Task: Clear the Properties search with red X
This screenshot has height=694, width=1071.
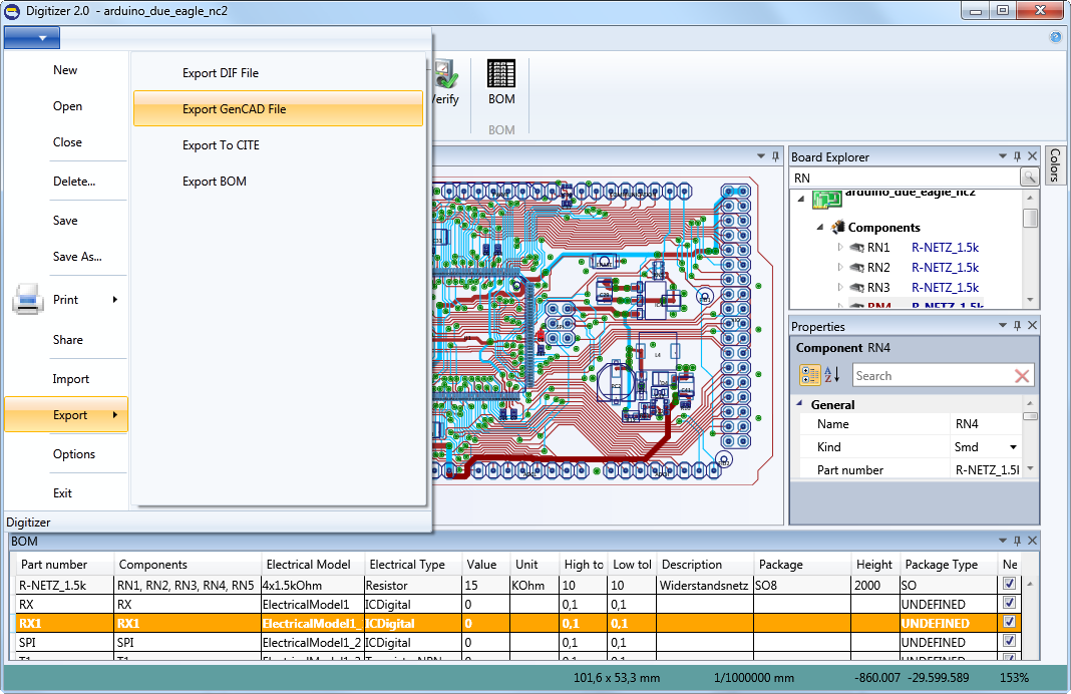Action: click(1022, 376)
